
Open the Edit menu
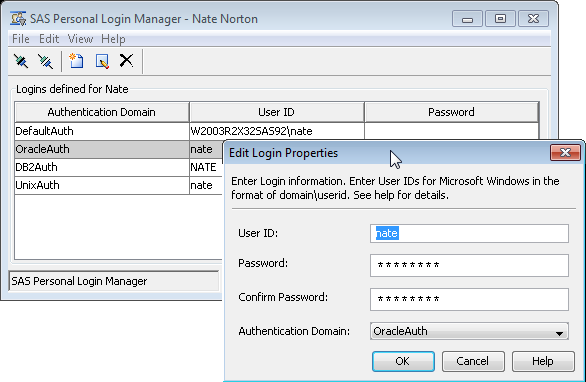point(49,39)
